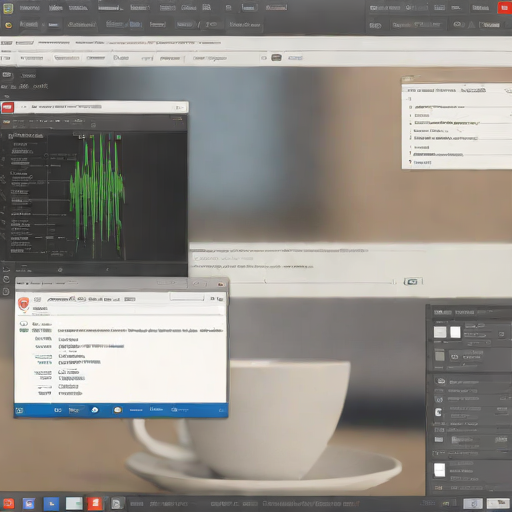Click the orange circular icon in the second toolbar row

coord(8,25)
